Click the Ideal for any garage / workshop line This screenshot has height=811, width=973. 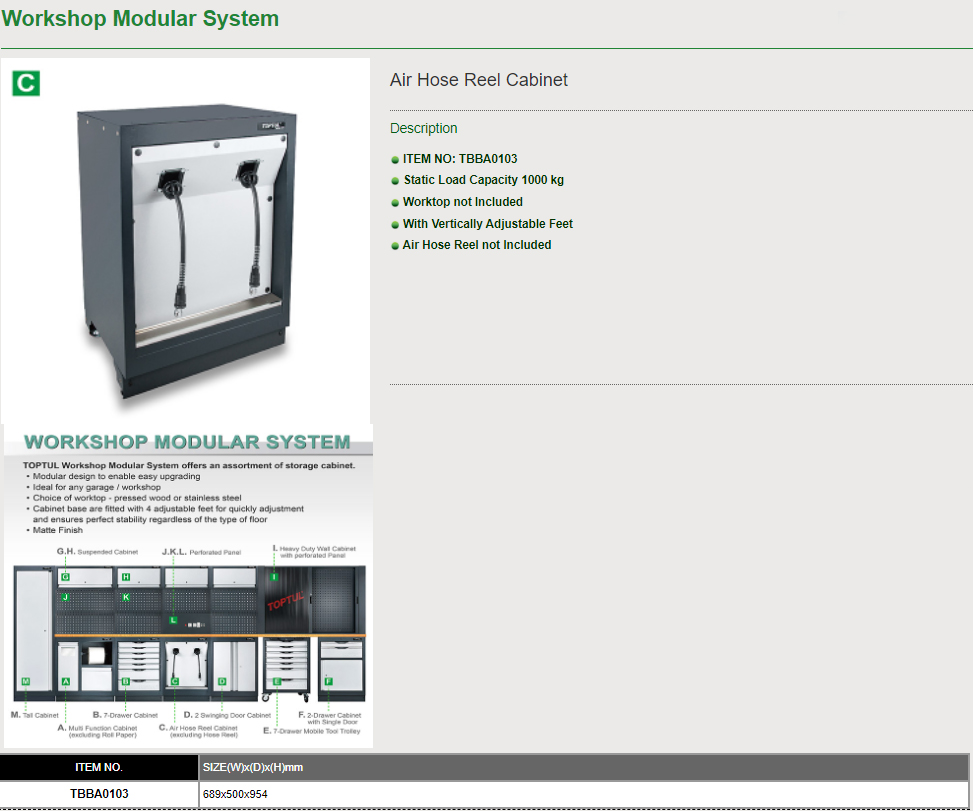tap(97, 487)
